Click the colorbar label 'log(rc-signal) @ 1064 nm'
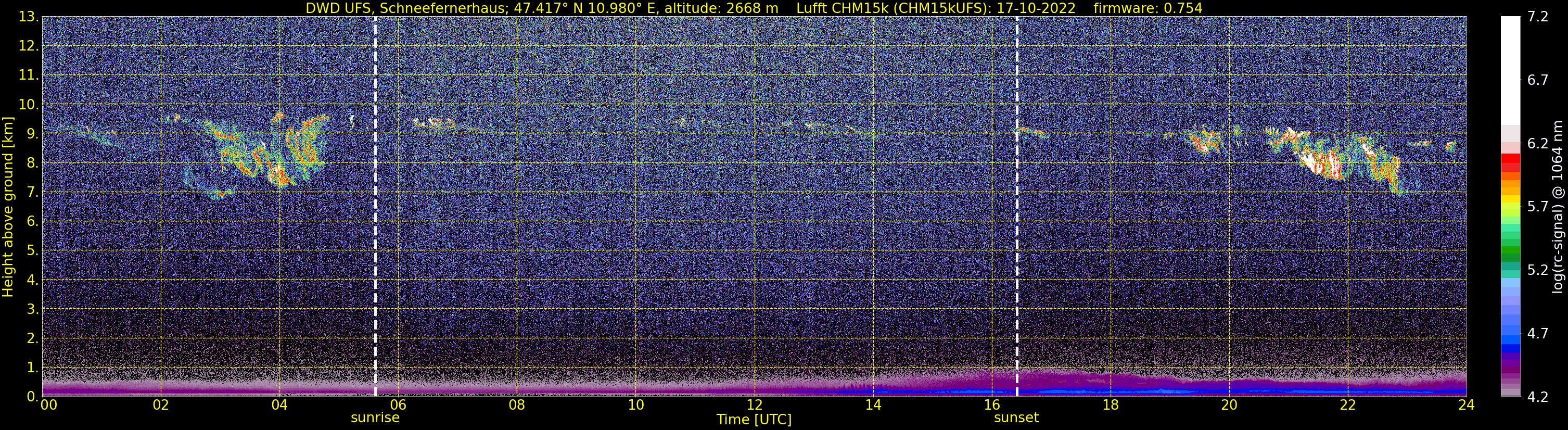Screen dimensions: 1568x430 pos(1558,207)
